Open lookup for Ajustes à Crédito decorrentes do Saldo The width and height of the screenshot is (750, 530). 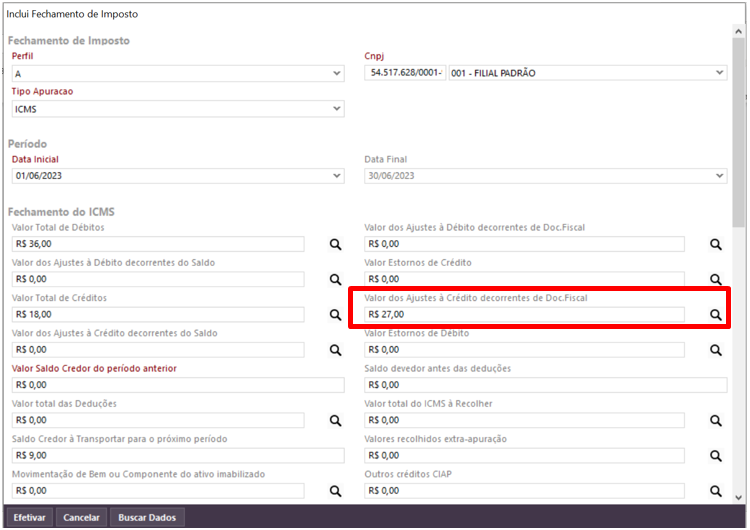[x=335, y=350]
